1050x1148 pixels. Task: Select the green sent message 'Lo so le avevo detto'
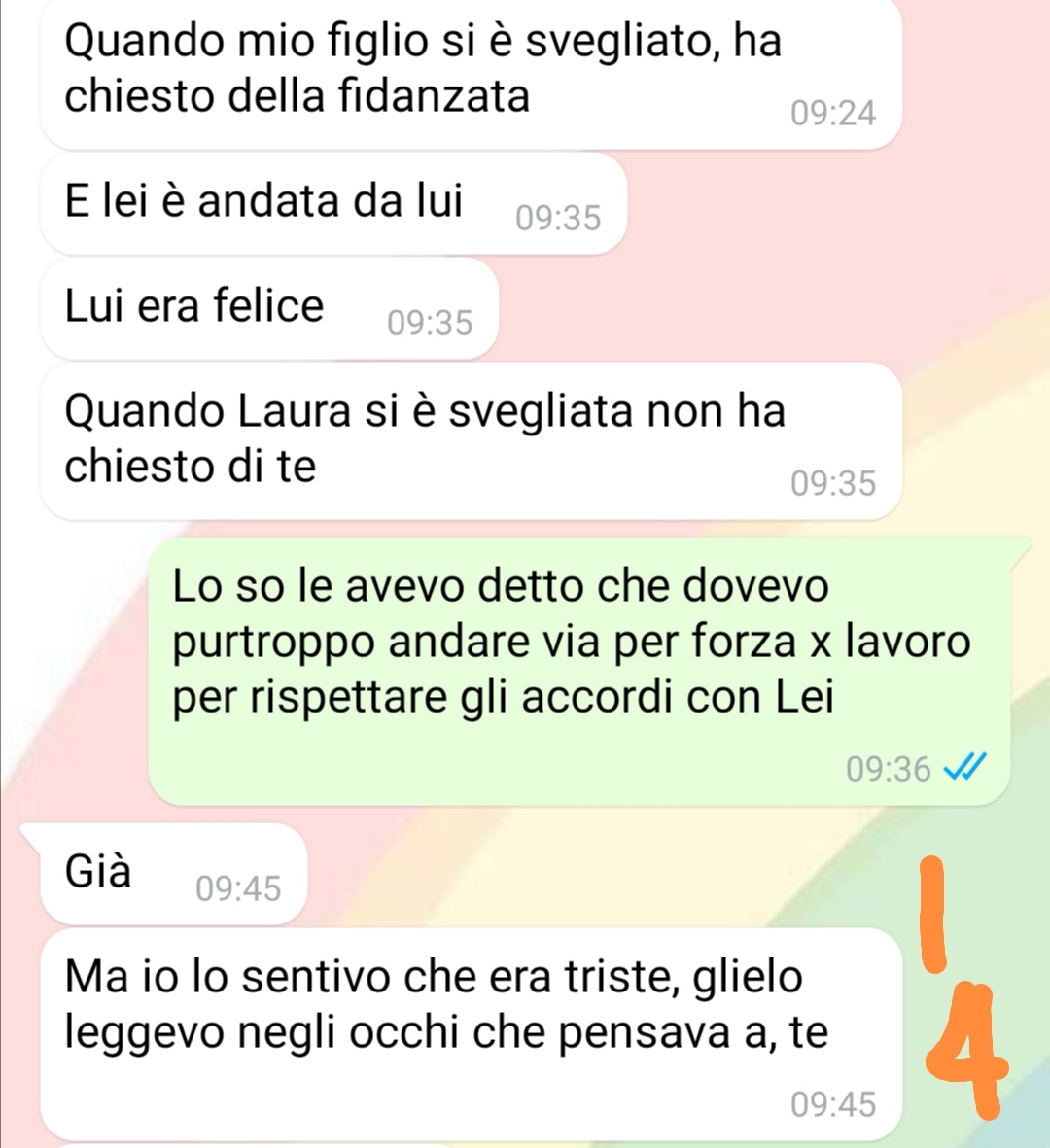tap(579, 672)
